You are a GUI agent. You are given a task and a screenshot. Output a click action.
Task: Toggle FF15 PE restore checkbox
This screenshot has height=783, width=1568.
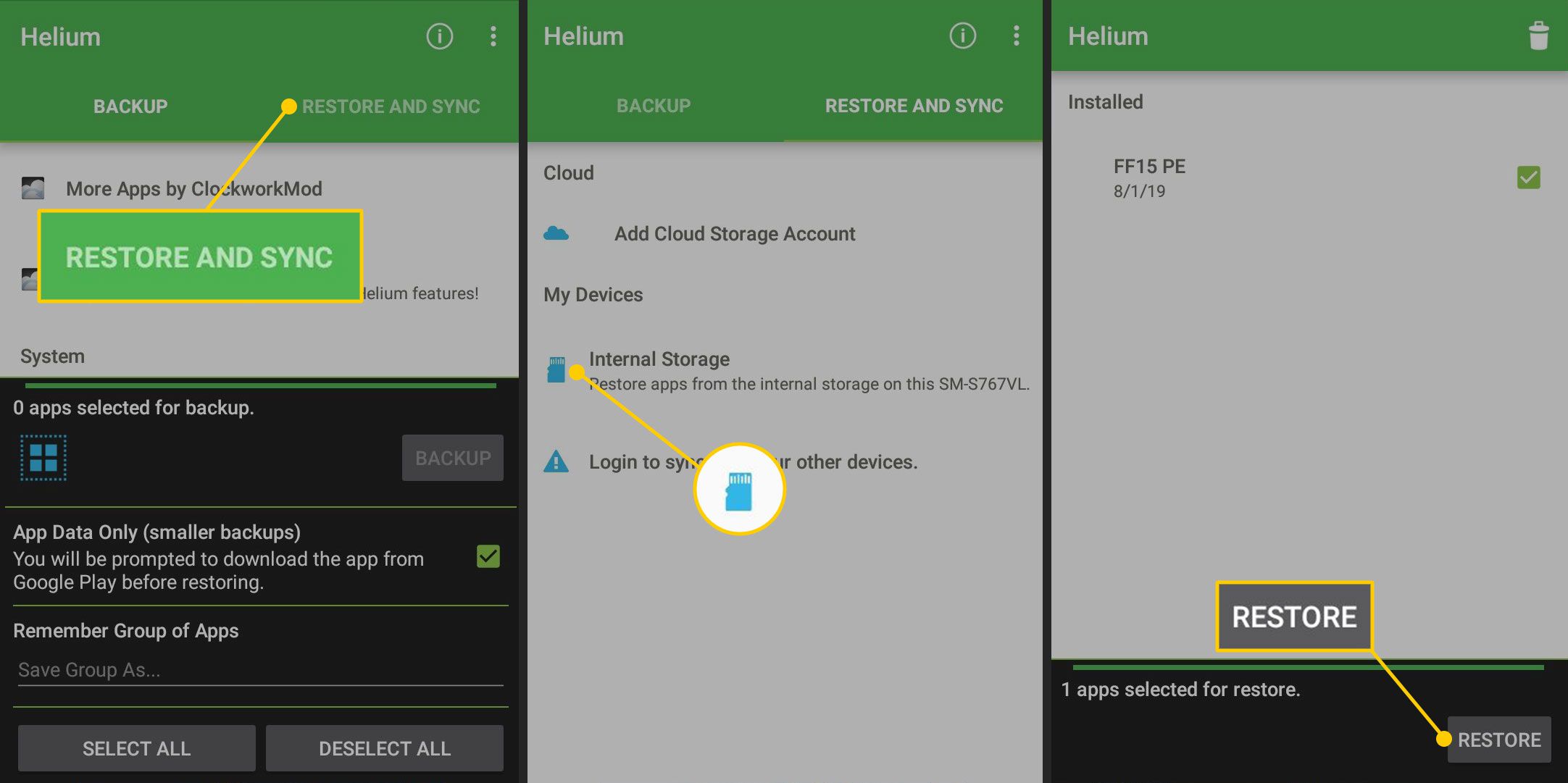pyautogui.click(x=1529, y=177)
